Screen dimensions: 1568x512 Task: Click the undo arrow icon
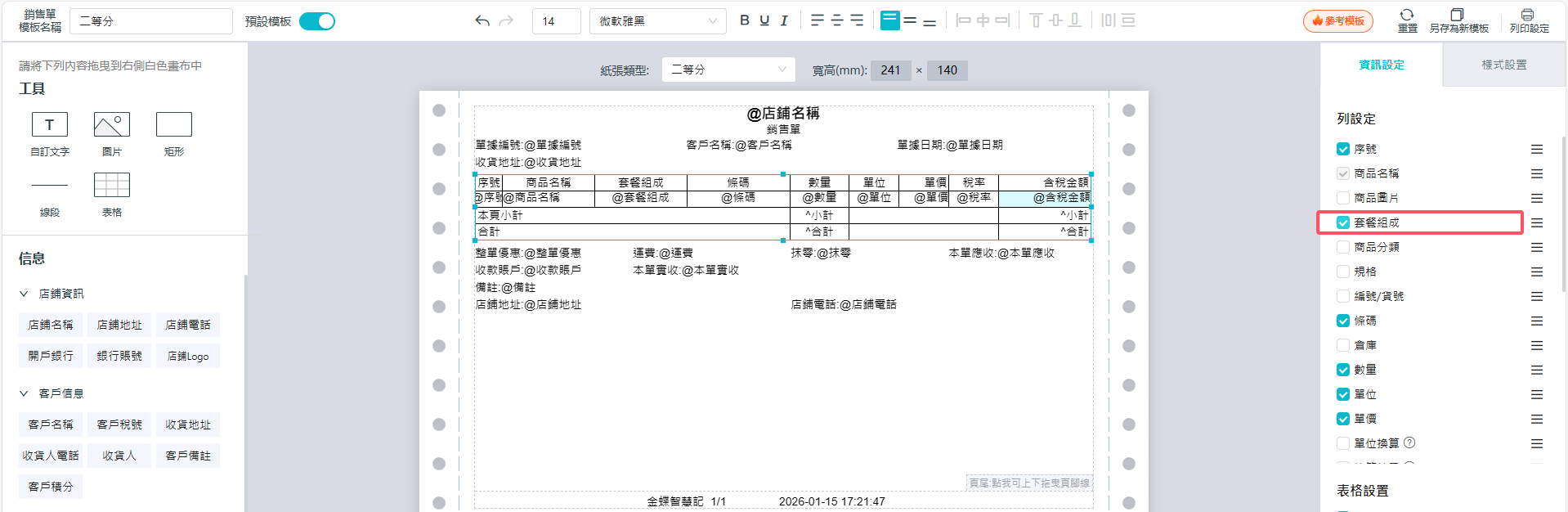[482, 21]
